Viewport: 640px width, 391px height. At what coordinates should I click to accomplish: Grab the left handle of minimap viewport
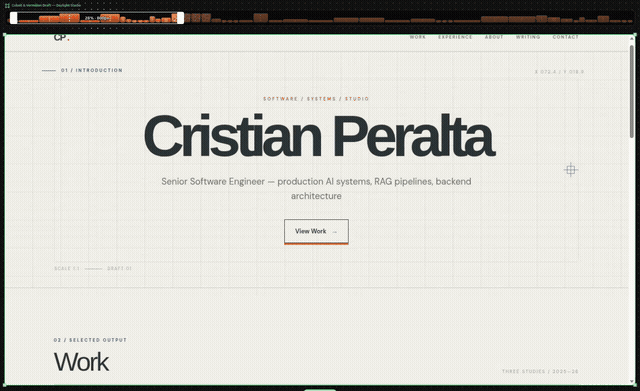(13, 18)
